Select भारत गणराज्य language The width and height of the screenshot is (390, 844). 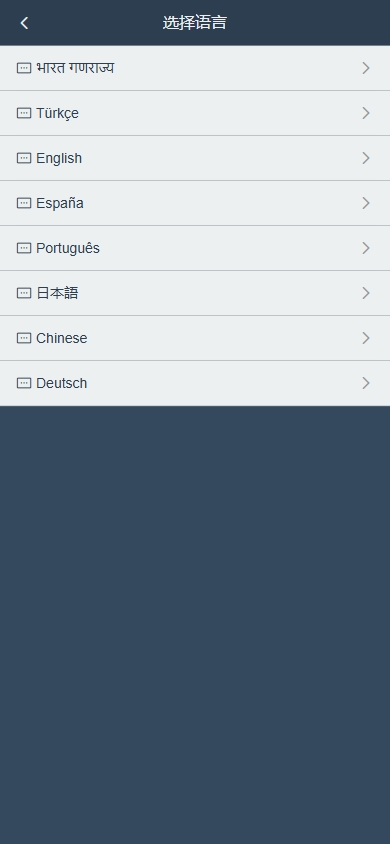coord(195,68)
